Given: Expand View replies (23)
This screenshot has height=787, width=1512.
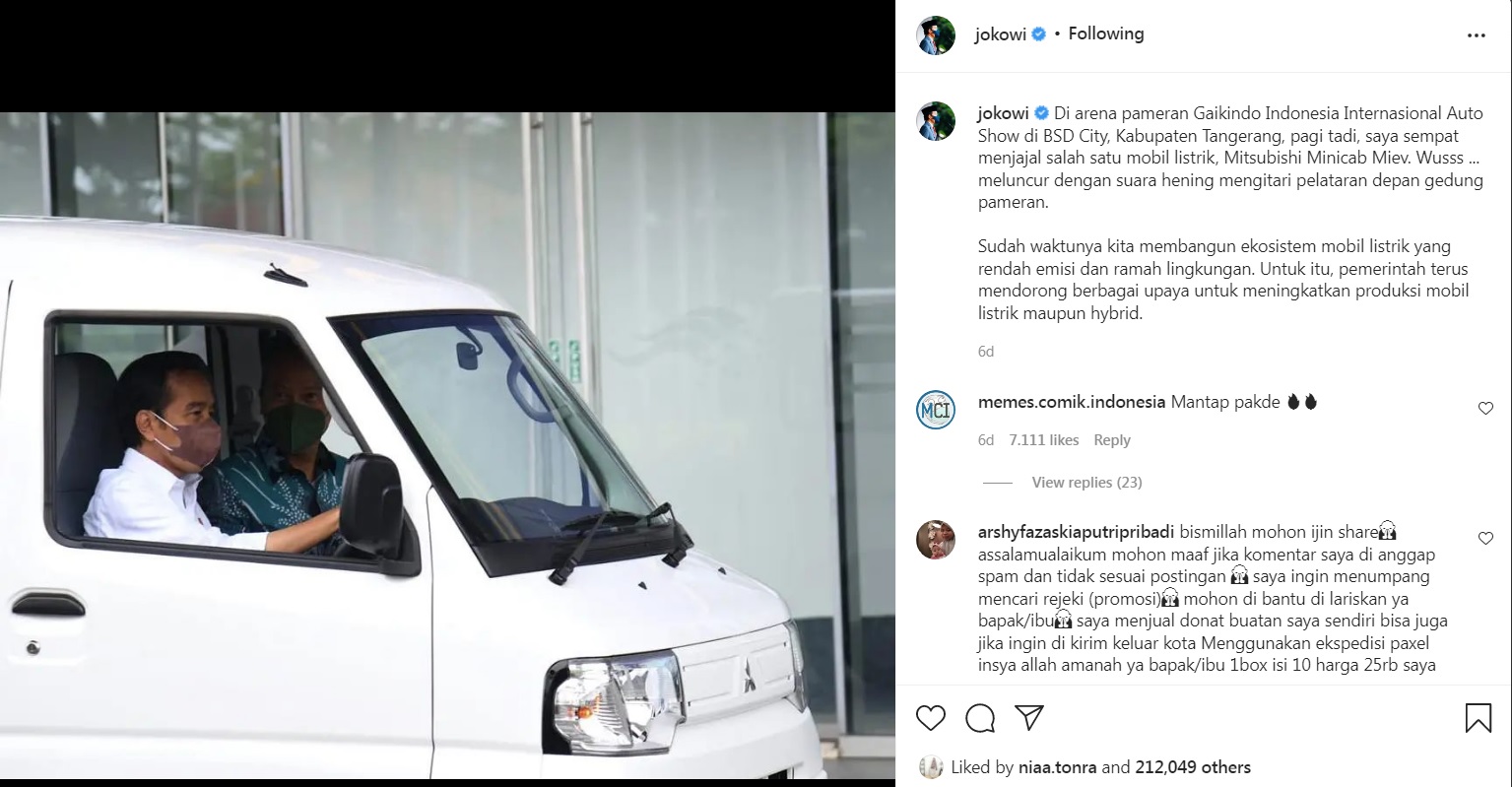Looking at the screenshot, I should (x=1086, y=483).
